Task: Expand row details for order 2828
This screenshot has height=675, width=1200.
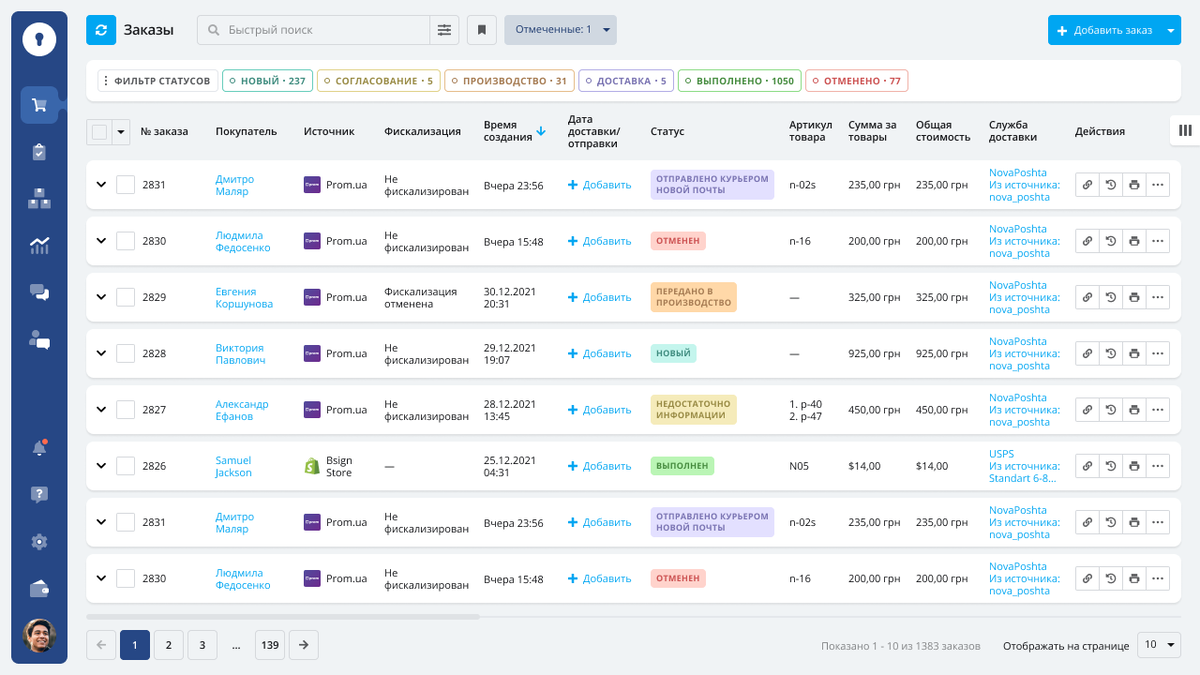Action: pyautogui.click(x=100, y=353)
